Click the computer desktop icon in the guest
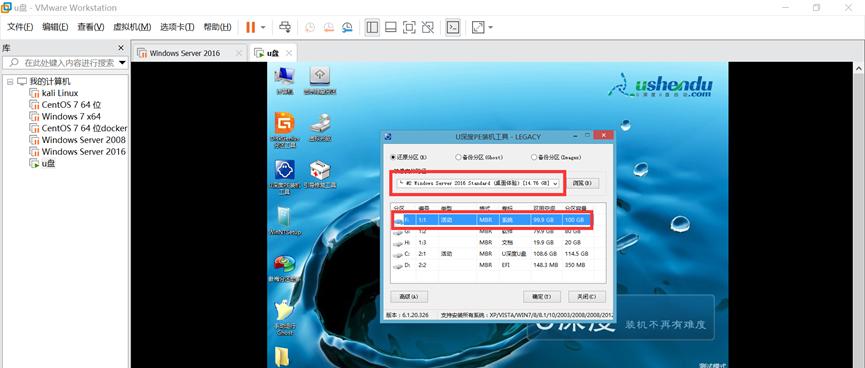 click(x=285, y=81)
